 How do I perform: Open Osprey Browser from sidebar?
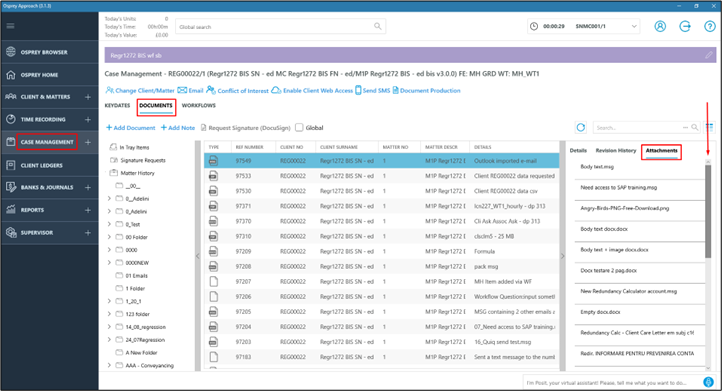point(44,52)
